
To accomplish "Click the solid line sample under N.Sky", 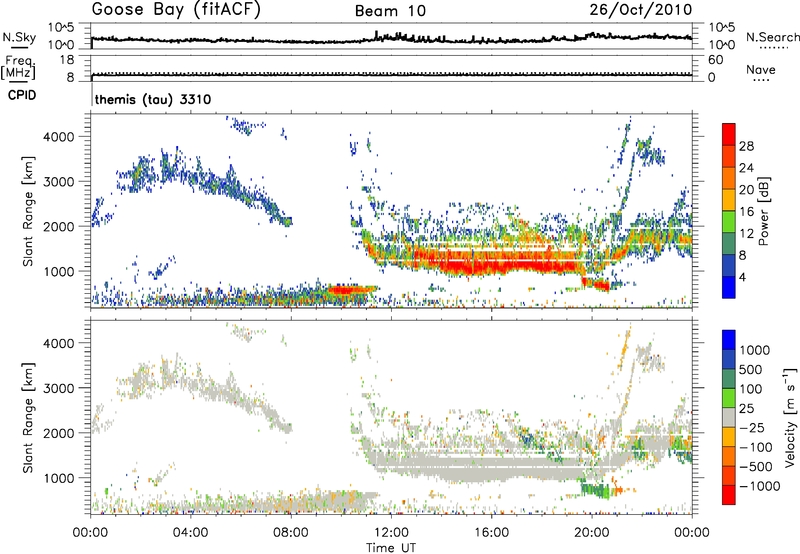I will coord(18,48).
